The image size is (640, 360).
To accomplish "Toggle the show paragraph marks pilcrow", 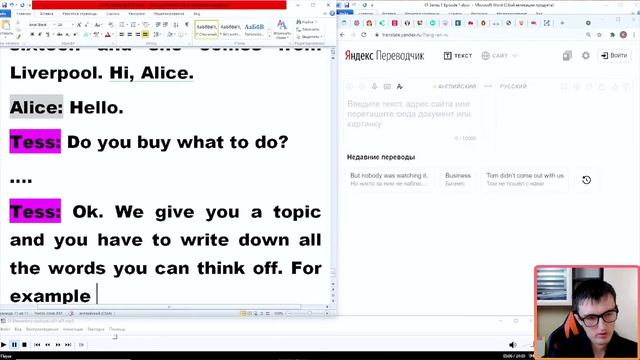I will pyautogui.click(x=187, y=25).
